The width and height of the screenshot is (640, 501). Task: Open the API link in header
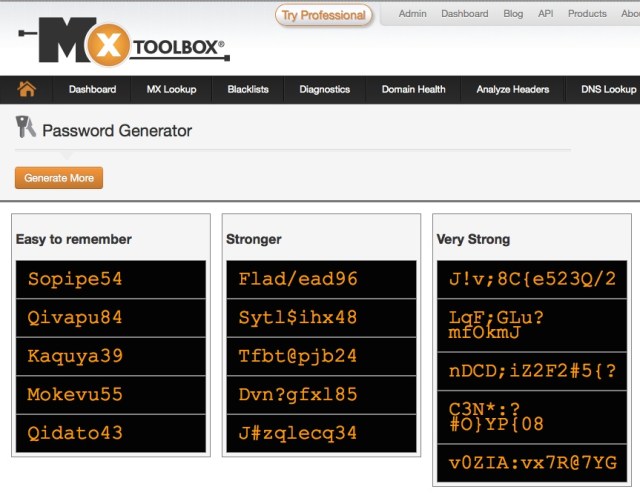pyautogui.click(x=545, y=14)
